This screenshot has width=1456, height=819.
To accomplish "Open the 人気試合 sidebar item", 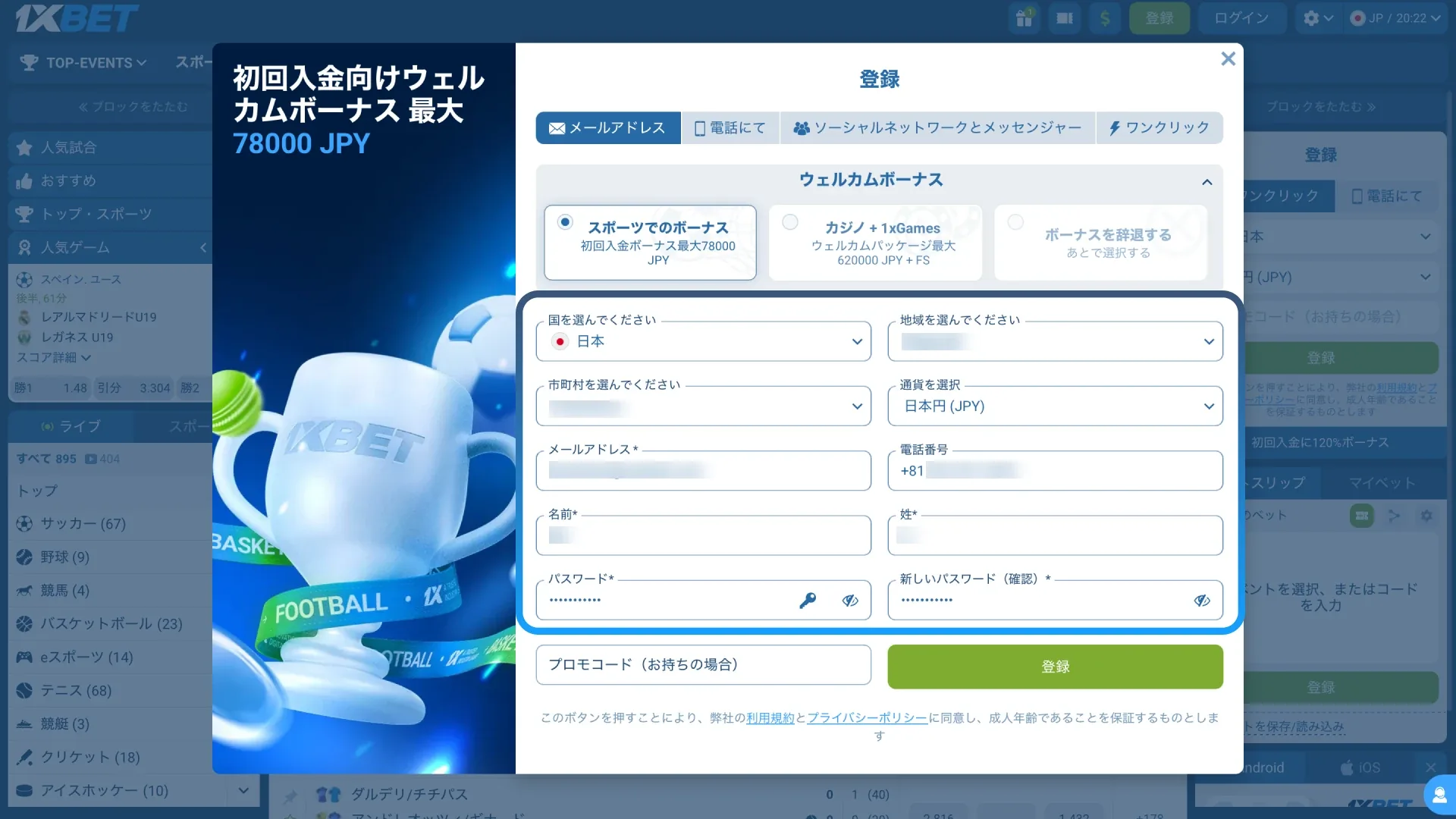I will 110,148.
